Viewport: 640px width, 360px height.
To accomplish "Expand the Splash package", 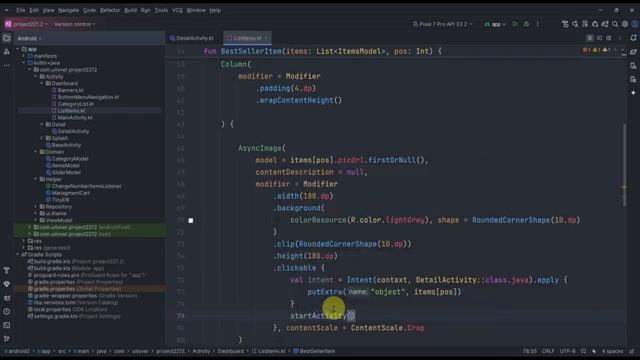I will pyautogui.click(x=42, y=138).
